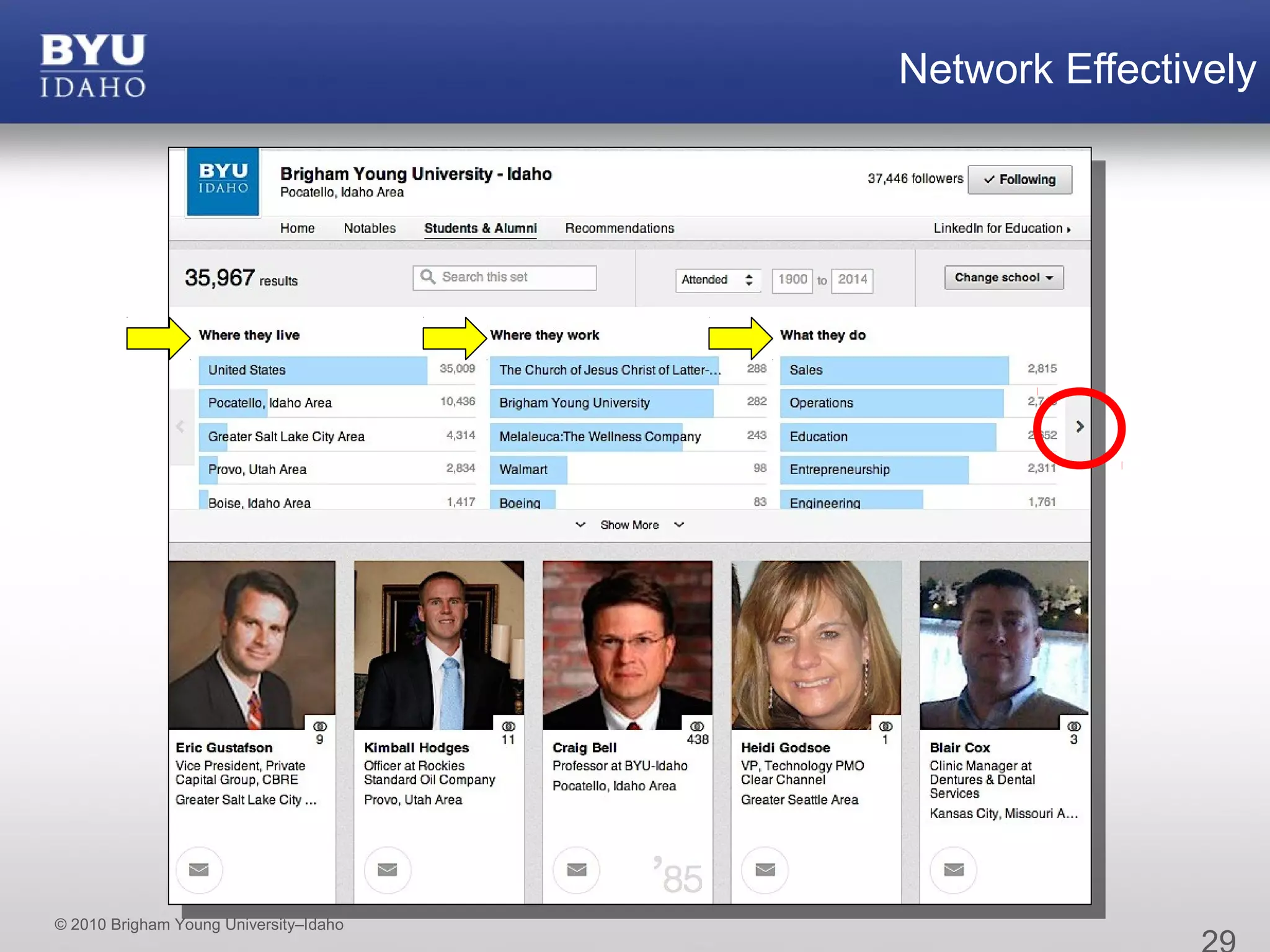Click the What they do heading
This screenshot has height=952, width=1270.
pyautogui.click(x=823, y=335)
